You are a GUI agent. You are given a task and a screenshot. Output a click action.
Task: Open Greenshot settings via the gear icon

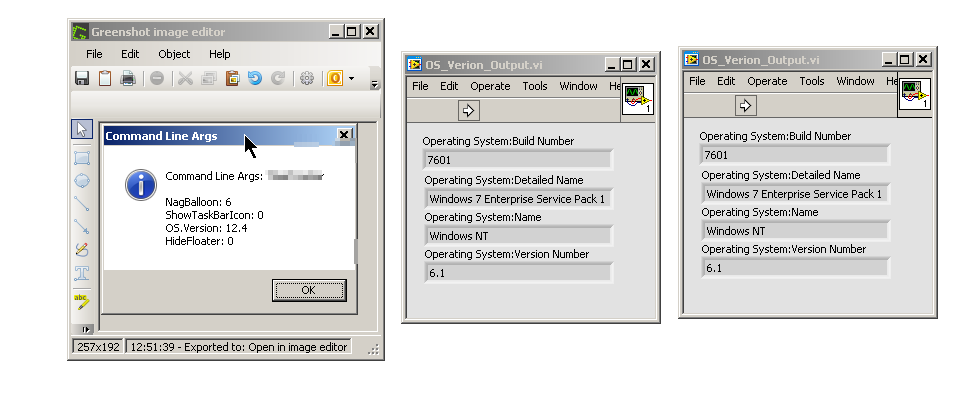tap(307, 78)
